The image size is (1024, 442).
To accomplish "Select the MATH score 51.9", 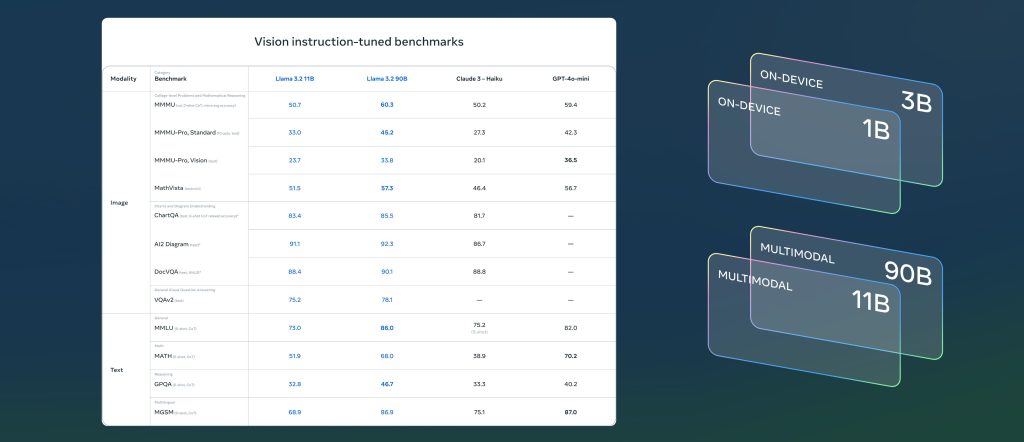I will coord(295,356).
